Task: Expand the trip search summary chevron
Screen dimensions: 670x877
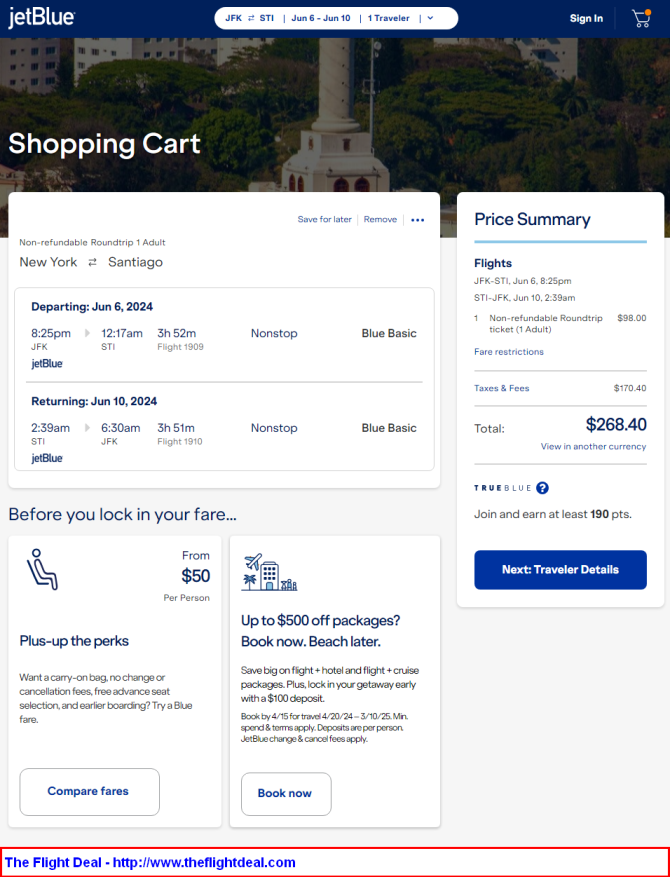Action: 430,18
